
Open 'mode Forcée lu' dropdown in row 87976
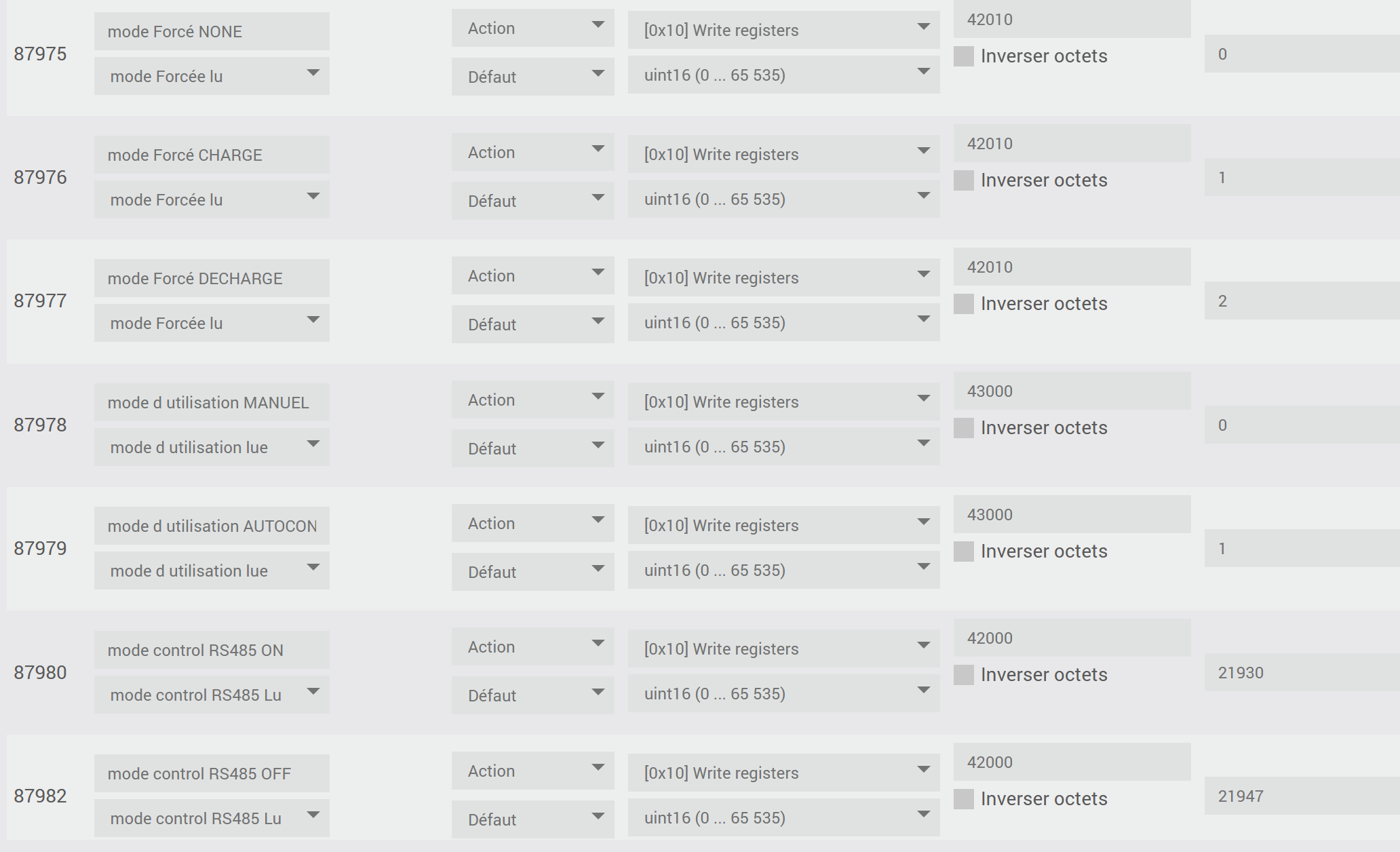pos(212,200)
